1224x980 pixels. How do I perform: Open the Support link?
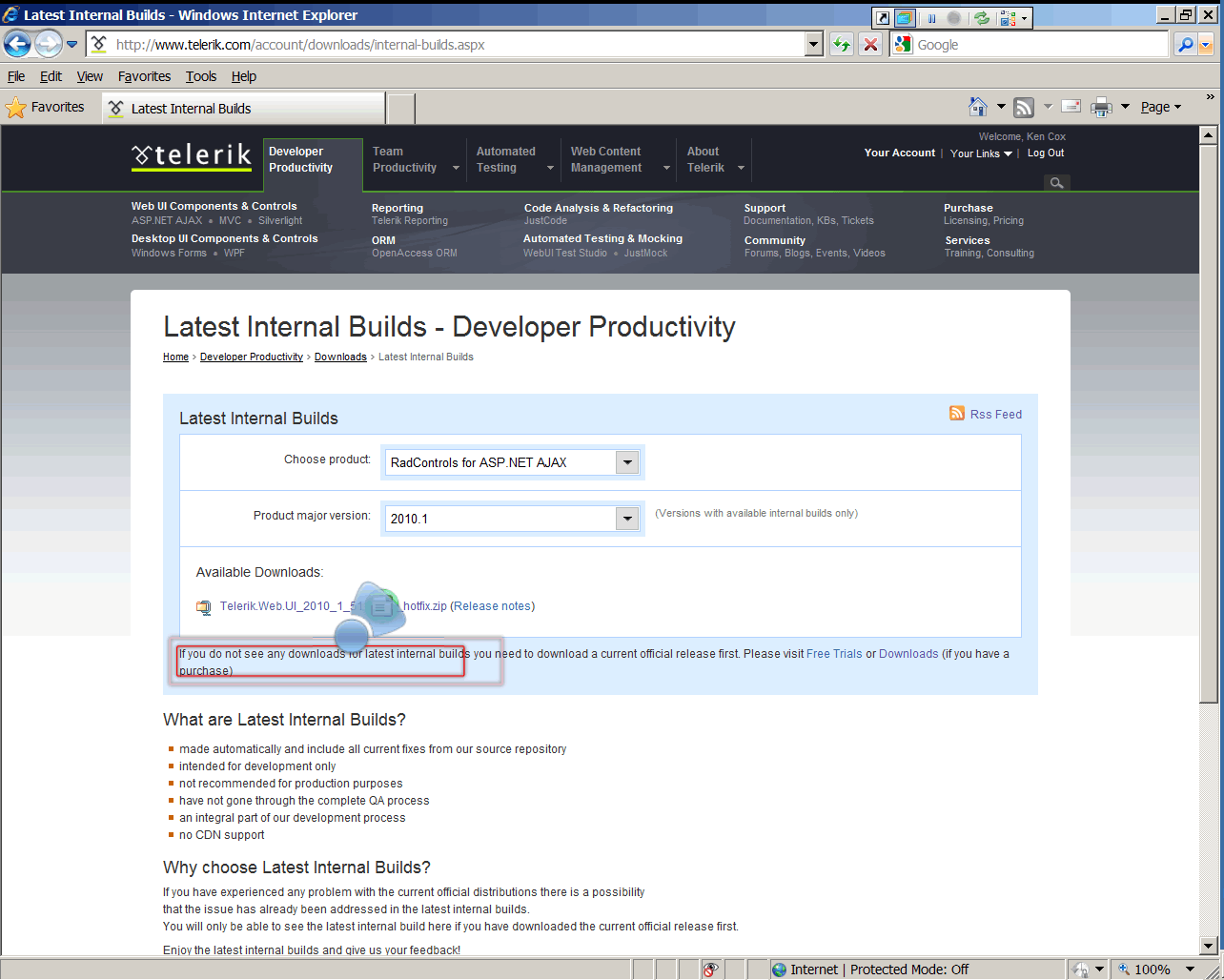pyautogui.click(x=765, y=208)
